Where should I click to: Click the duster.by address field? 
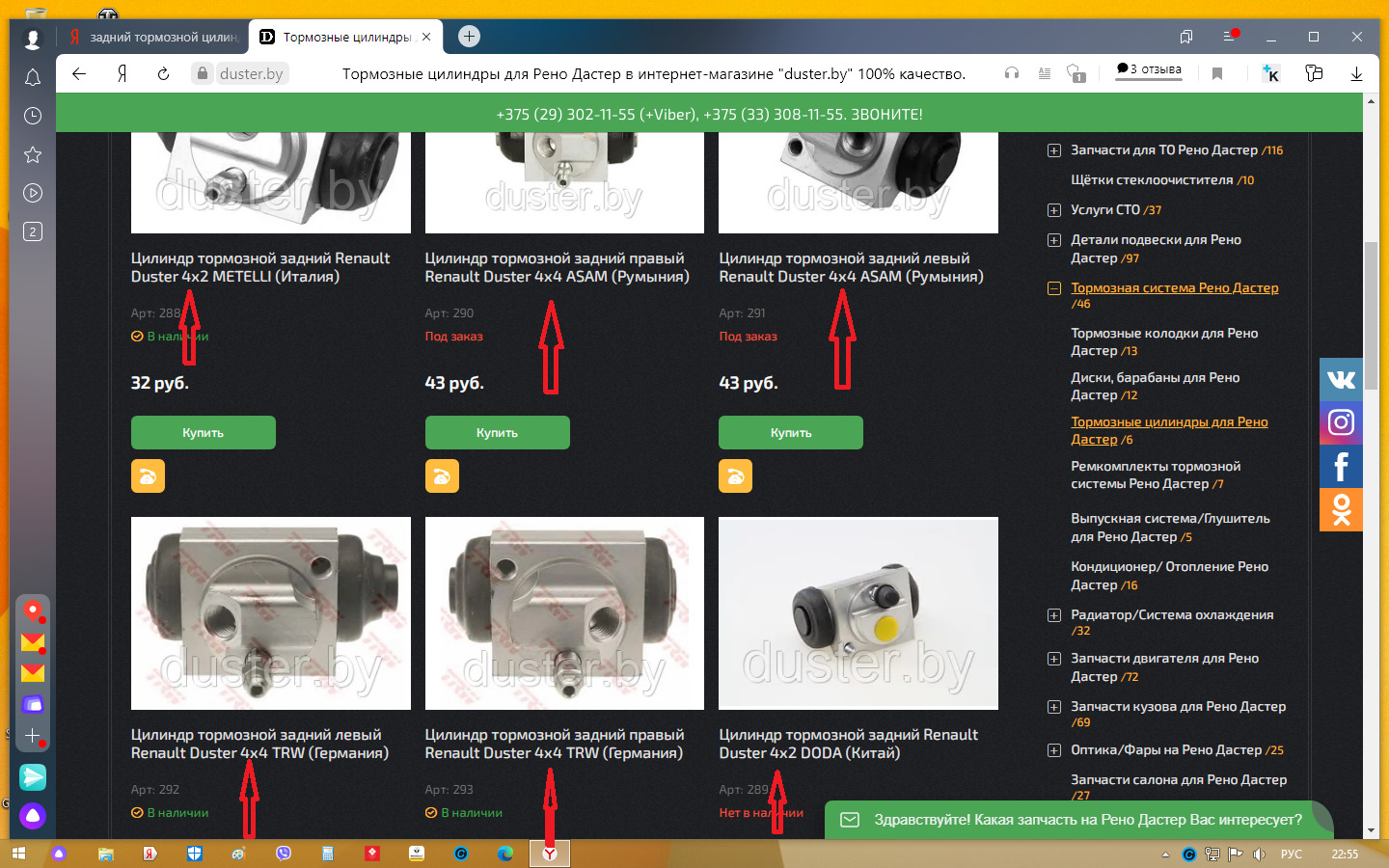(x=251, y=73)
